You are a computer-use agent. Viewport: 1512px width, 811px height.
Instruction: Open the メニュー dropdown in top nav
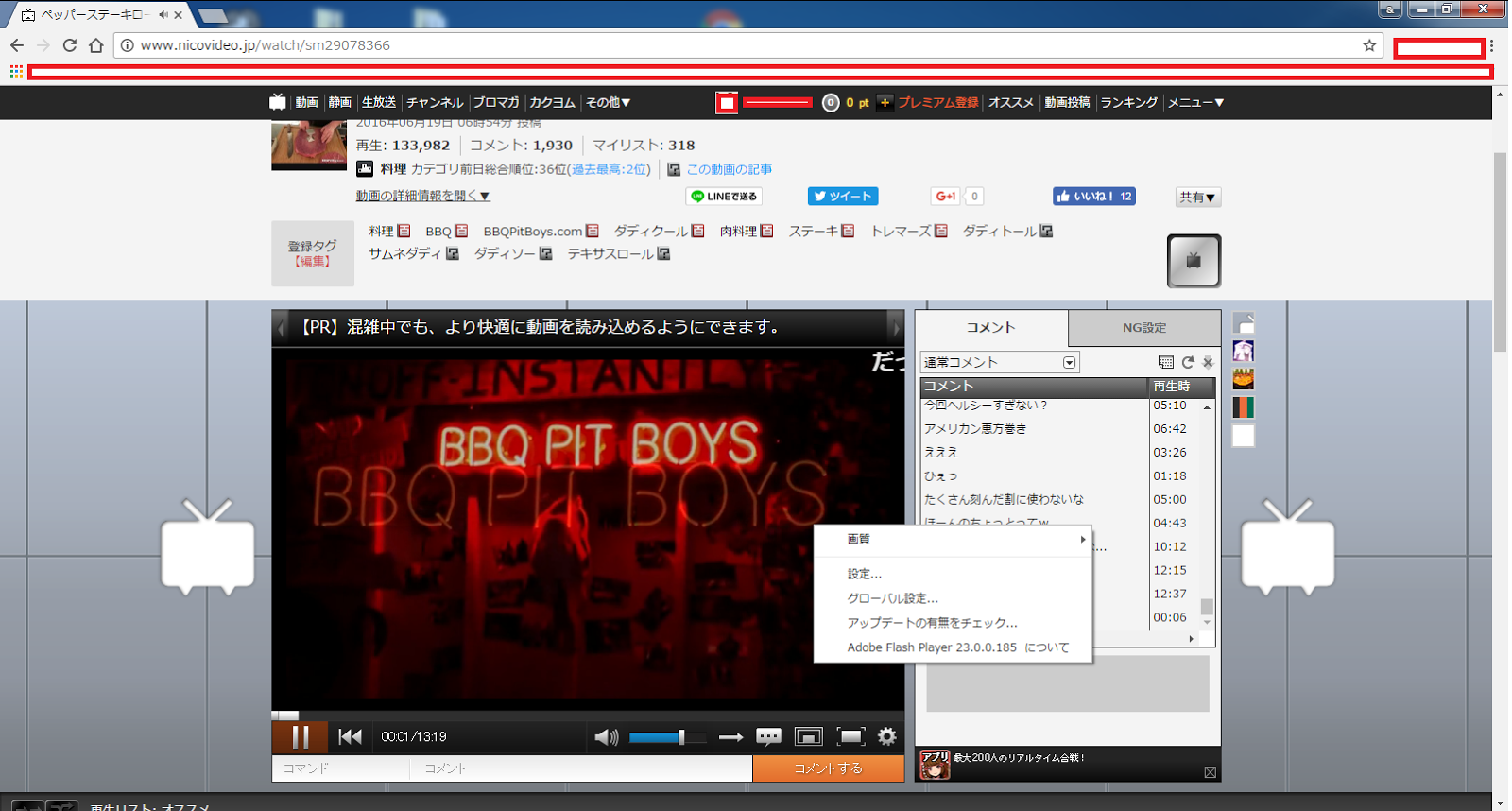[1195, 102]
